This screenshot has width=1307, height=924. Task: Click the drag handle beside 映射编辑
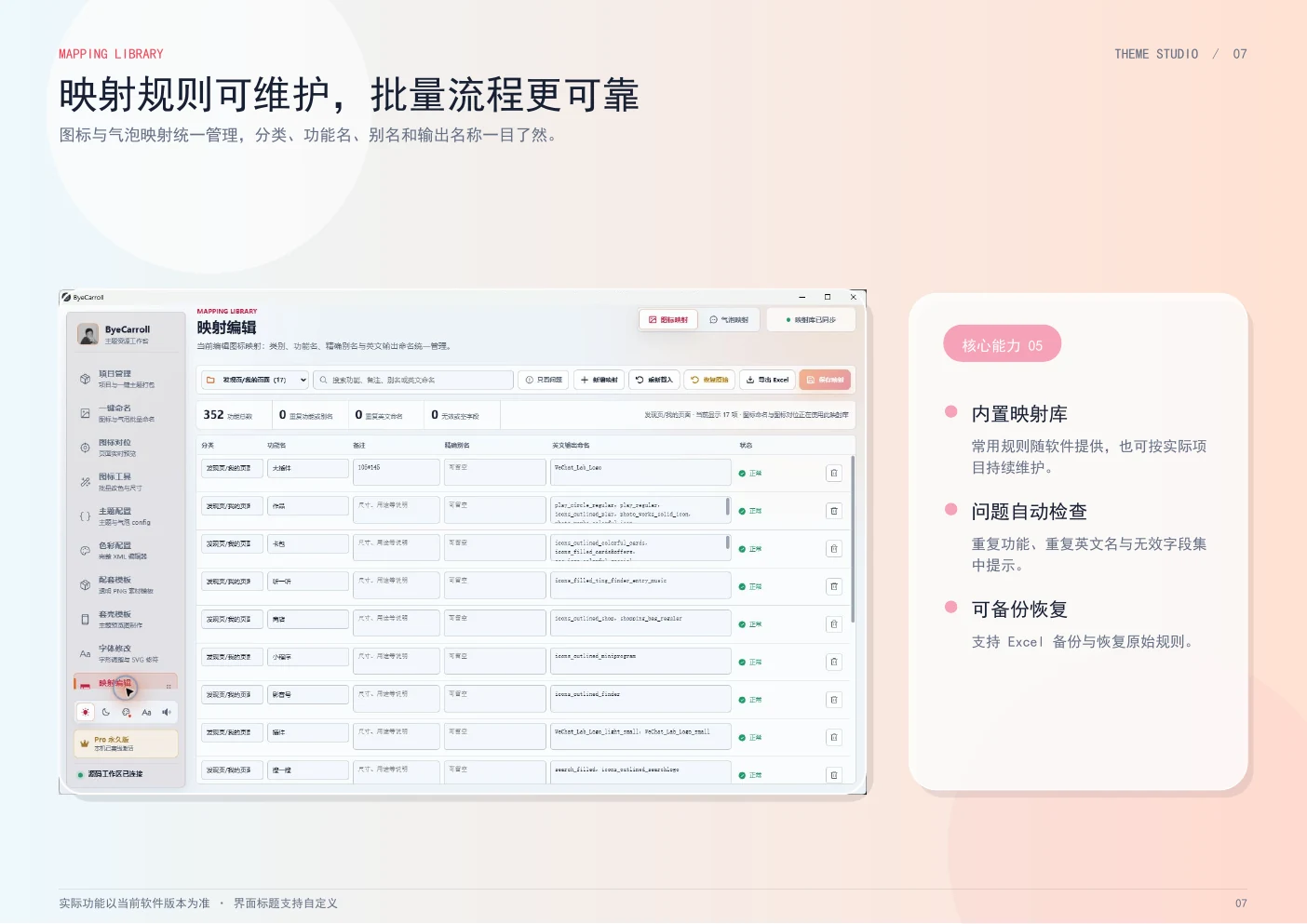click(x=168, y=686)
